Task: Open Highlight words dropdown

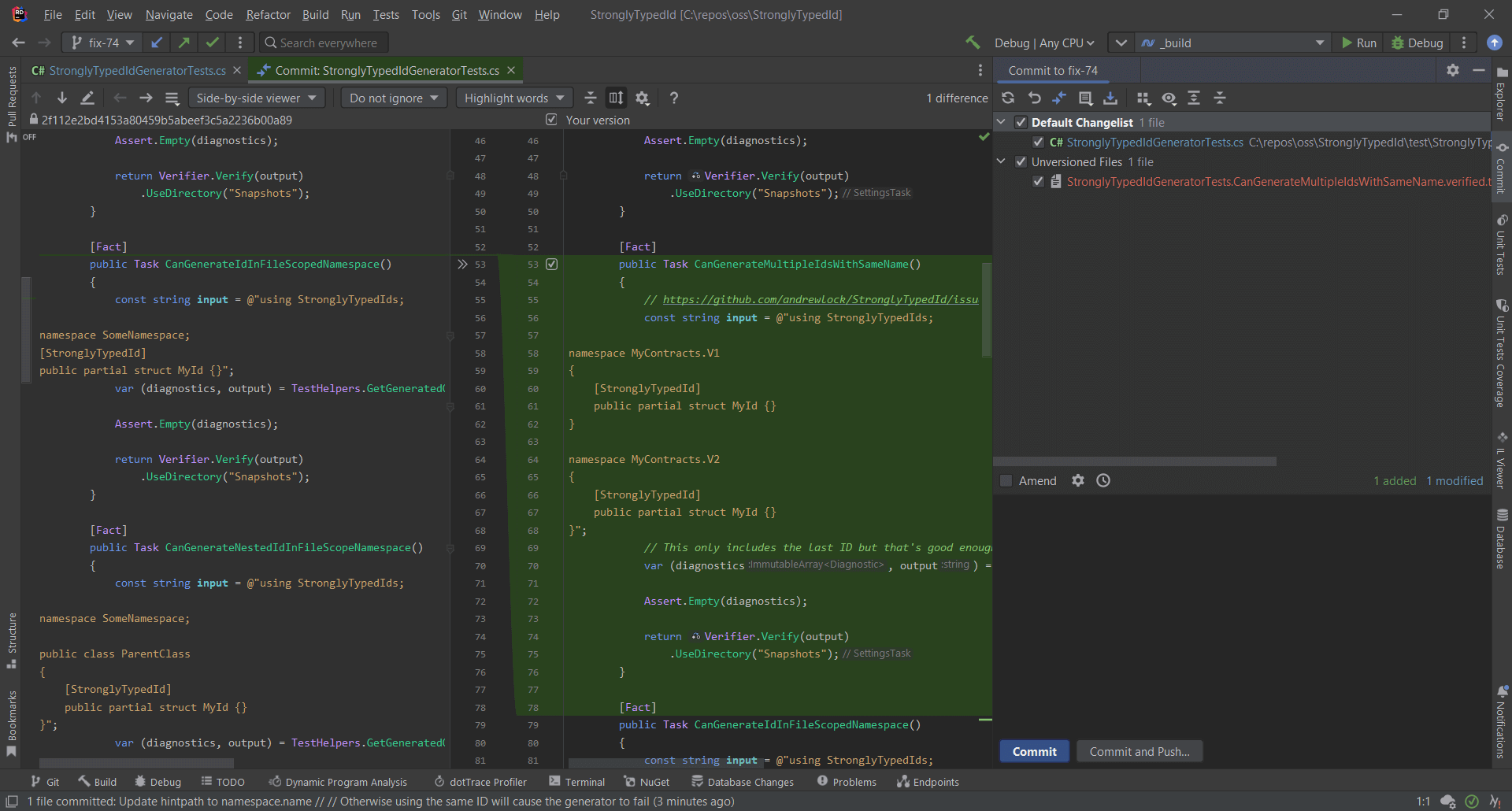Action: pyautogui.click(x=514, y=98)
